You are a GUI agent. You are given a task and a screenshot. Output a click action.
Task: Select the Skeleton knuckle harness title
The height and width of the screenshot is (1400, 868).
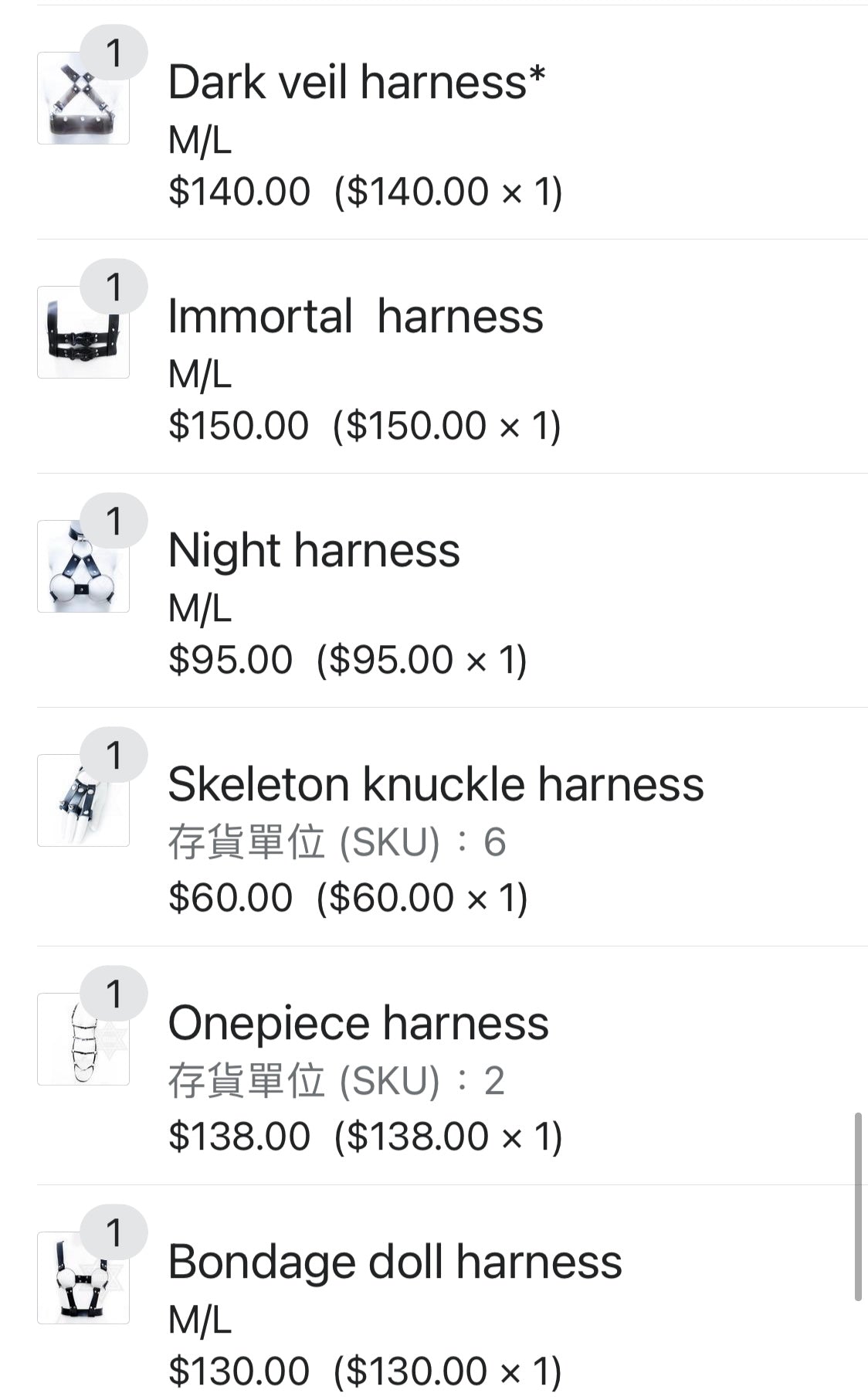click(436, 784)
